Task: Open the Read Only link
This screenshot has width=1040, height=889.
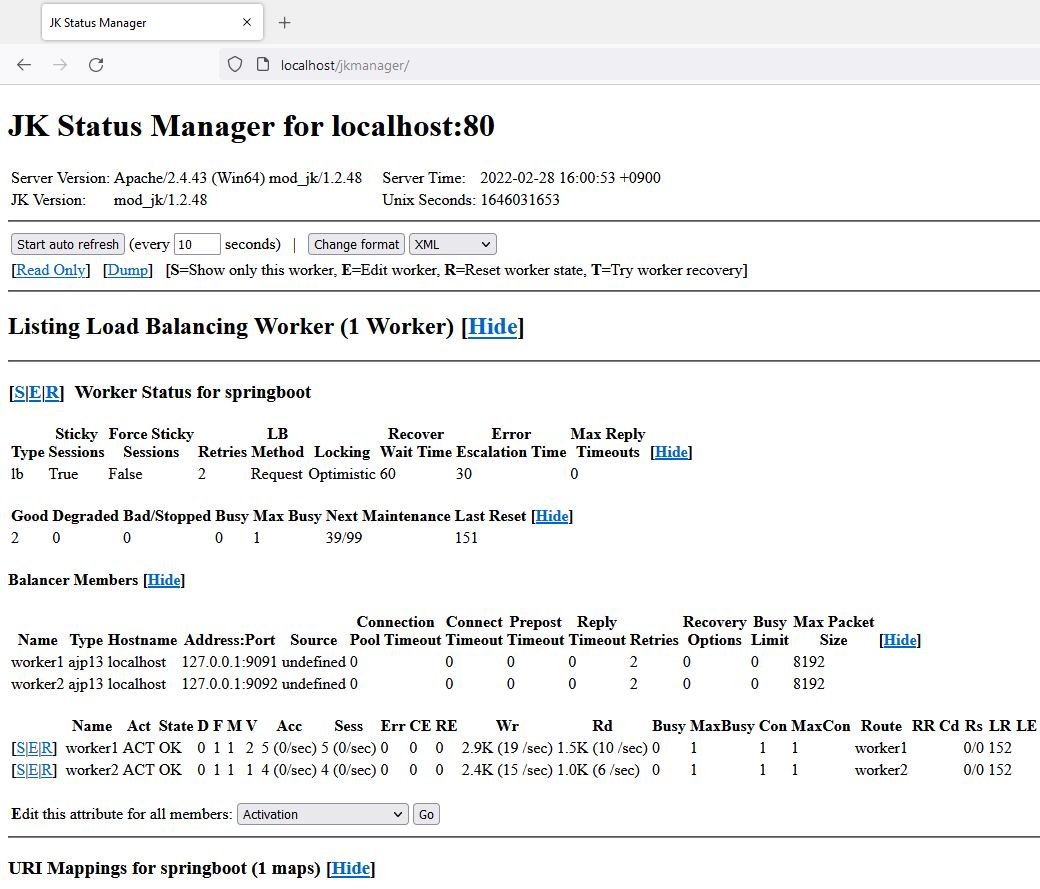Action: [x=50, y=270]
